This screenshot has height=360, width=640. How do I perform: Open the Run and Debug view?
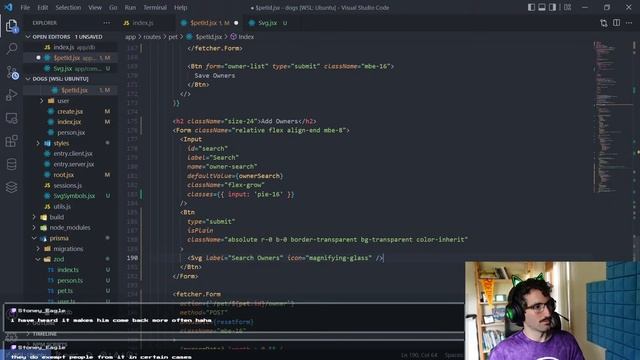[x=11, y=95]
